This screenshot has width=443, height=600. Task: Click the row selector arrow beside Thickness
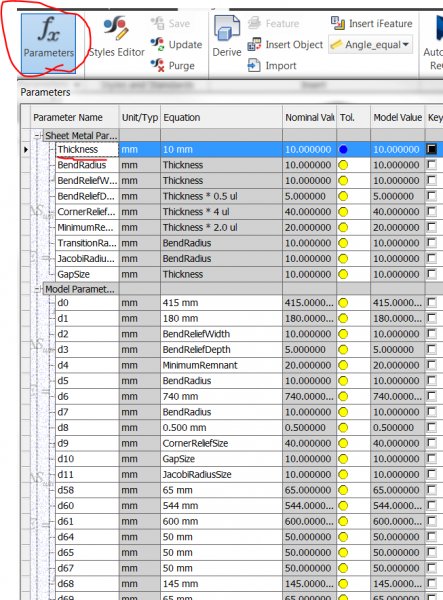(26, 149)
